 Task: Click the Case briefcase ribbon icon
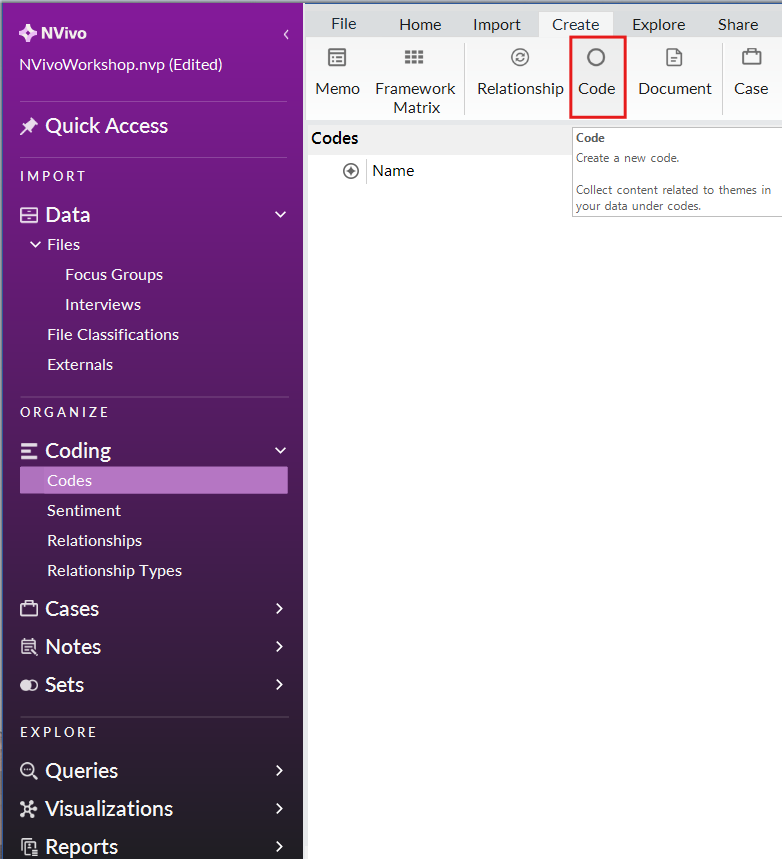coord(751,57)
